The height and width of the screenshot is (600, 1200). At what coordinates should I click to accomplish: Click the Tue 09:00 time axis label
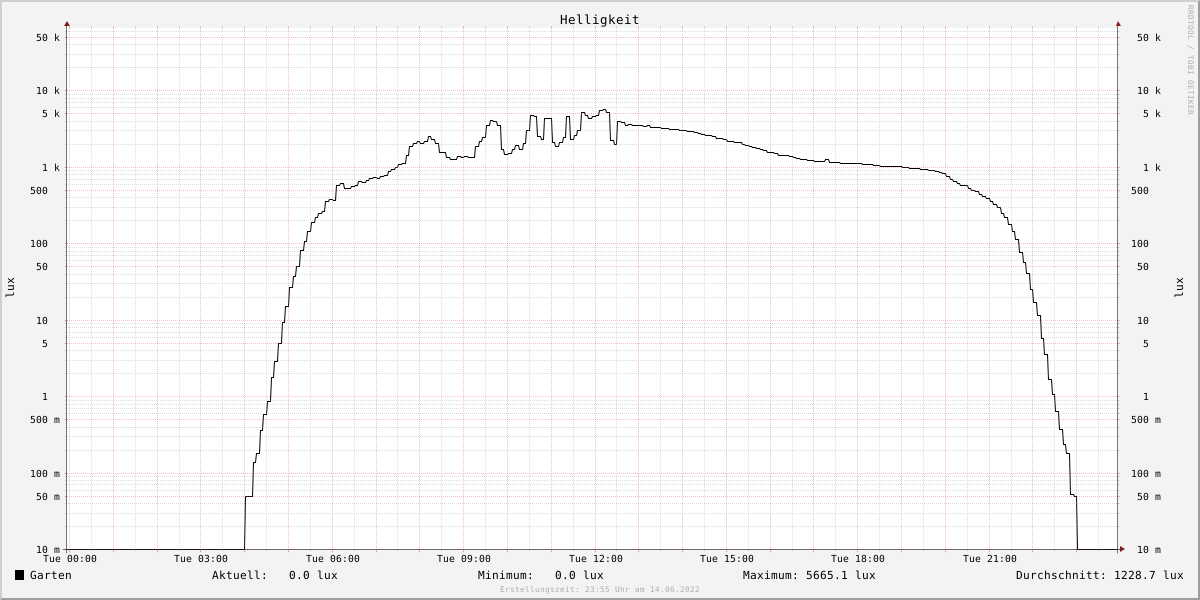click(464, 559)
